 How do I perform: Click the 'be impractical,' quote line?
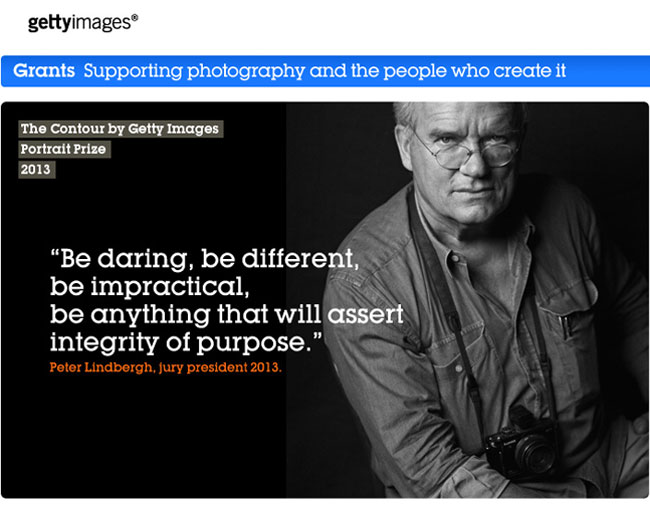[x=150, y=287]
